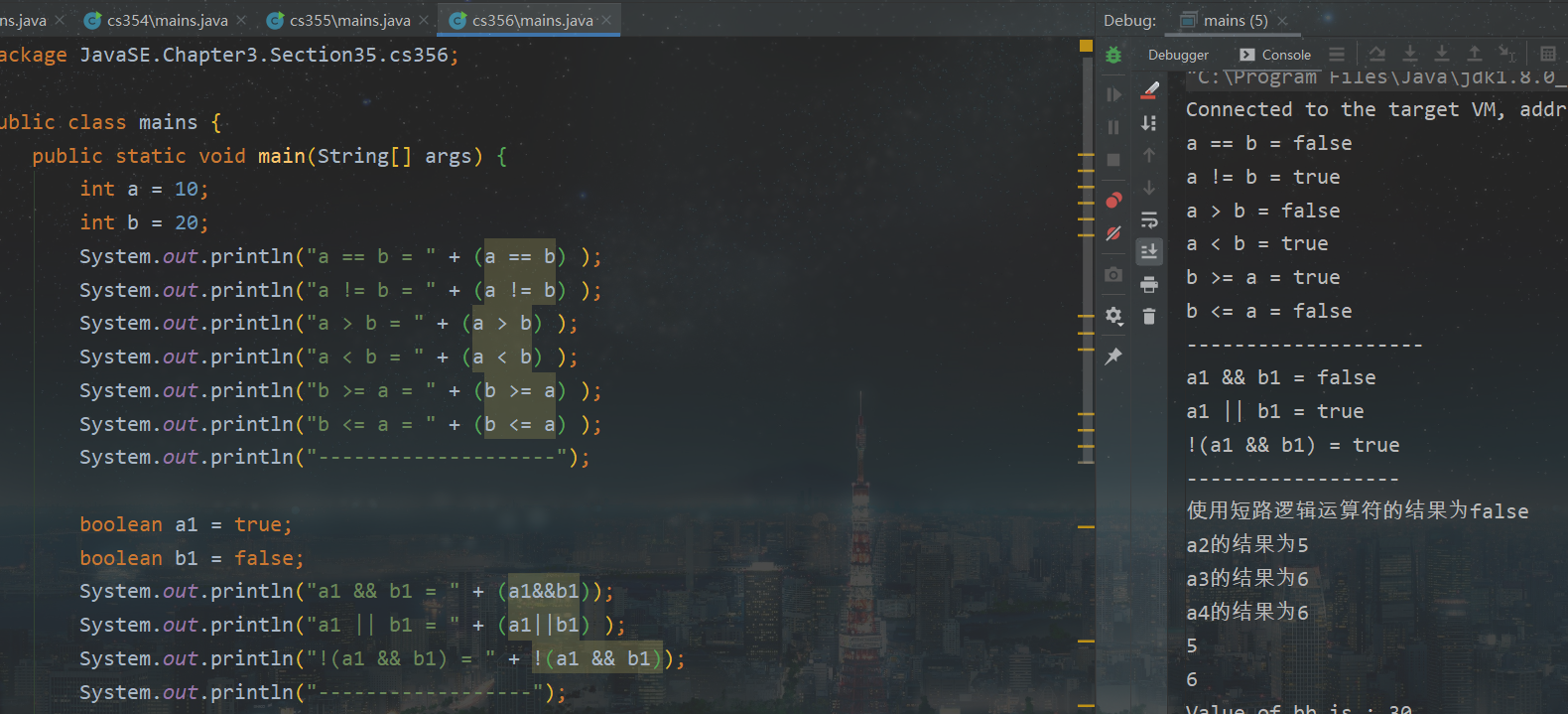Place the cursor on the 'int b = 20;' line
Screen dimensions: 1568x714
tap(144, 222)
